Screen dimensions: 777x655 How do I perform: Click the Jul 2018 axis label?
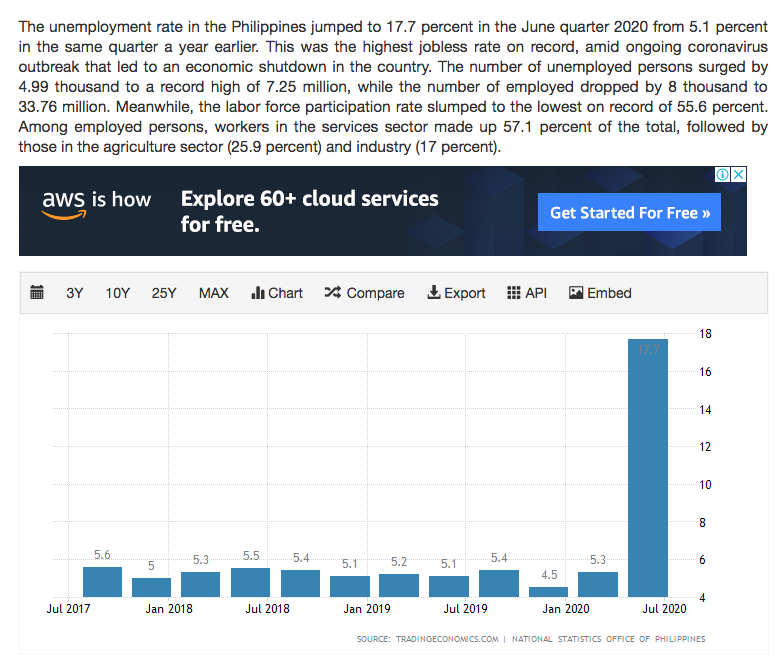click(x=268, y=608)
